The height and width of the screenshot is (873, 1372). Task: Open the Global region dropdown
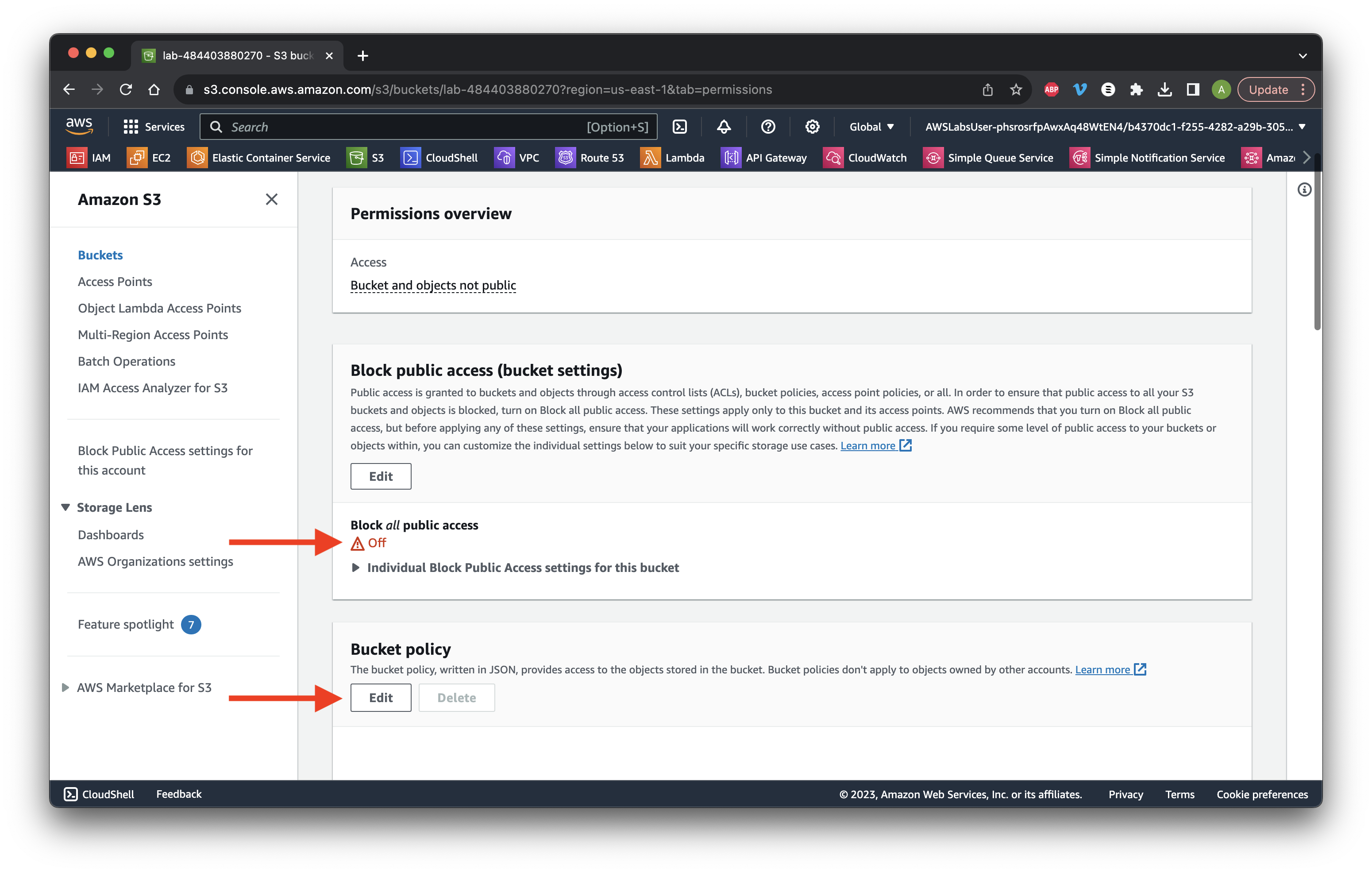coord(871,127)
